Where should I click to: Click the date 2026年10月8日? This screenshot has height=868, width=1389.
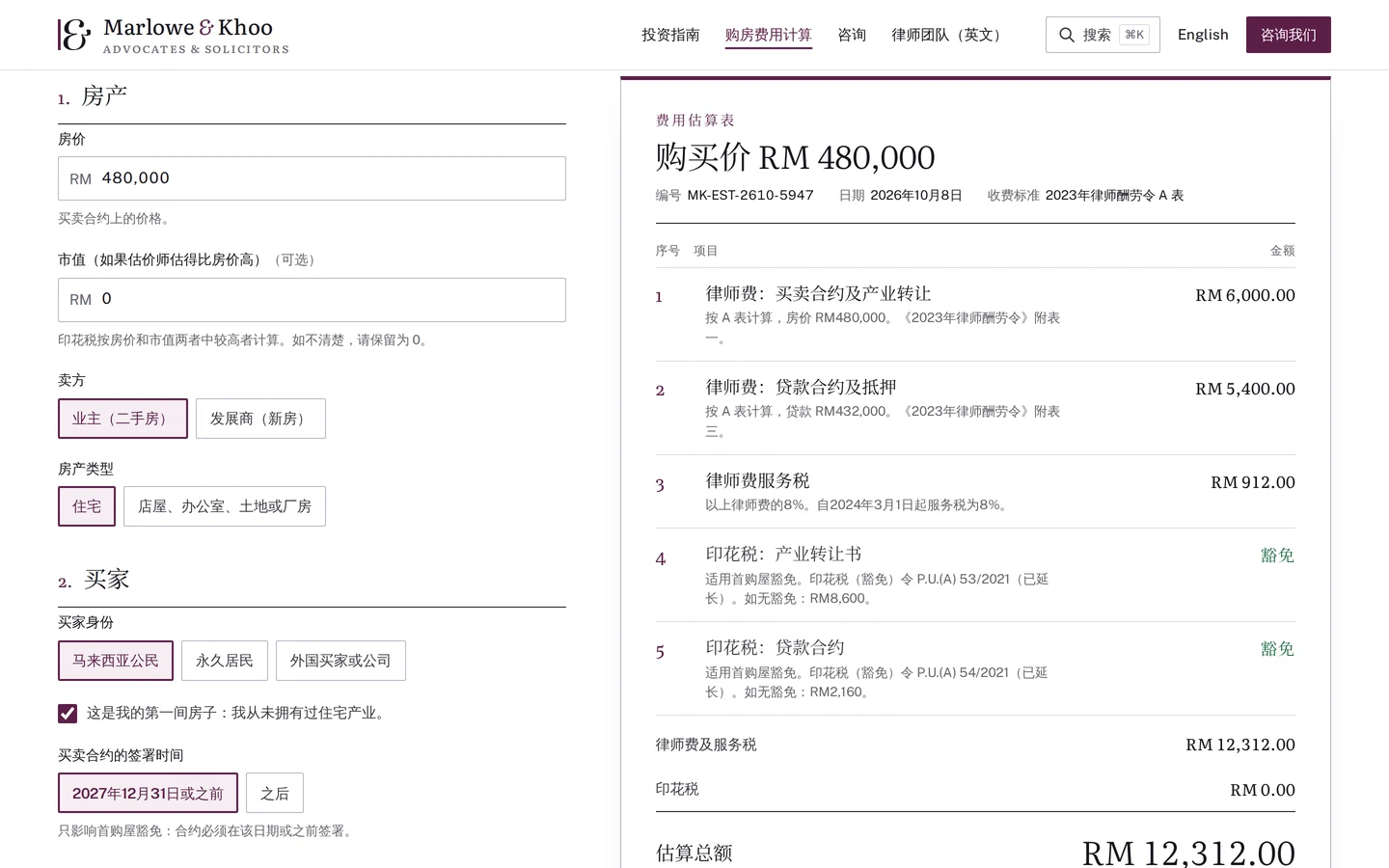(916, 195)
